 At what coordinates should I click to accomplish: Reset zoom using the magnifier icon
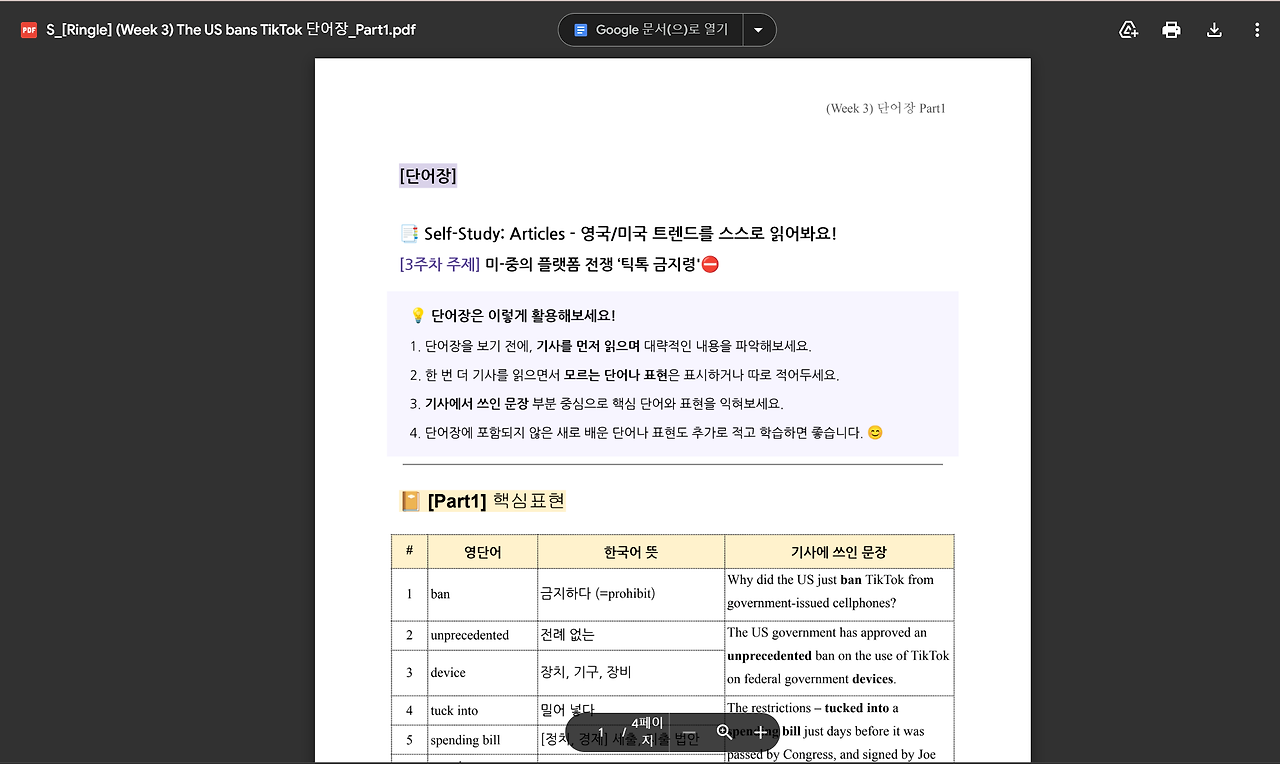click(724, 732)
